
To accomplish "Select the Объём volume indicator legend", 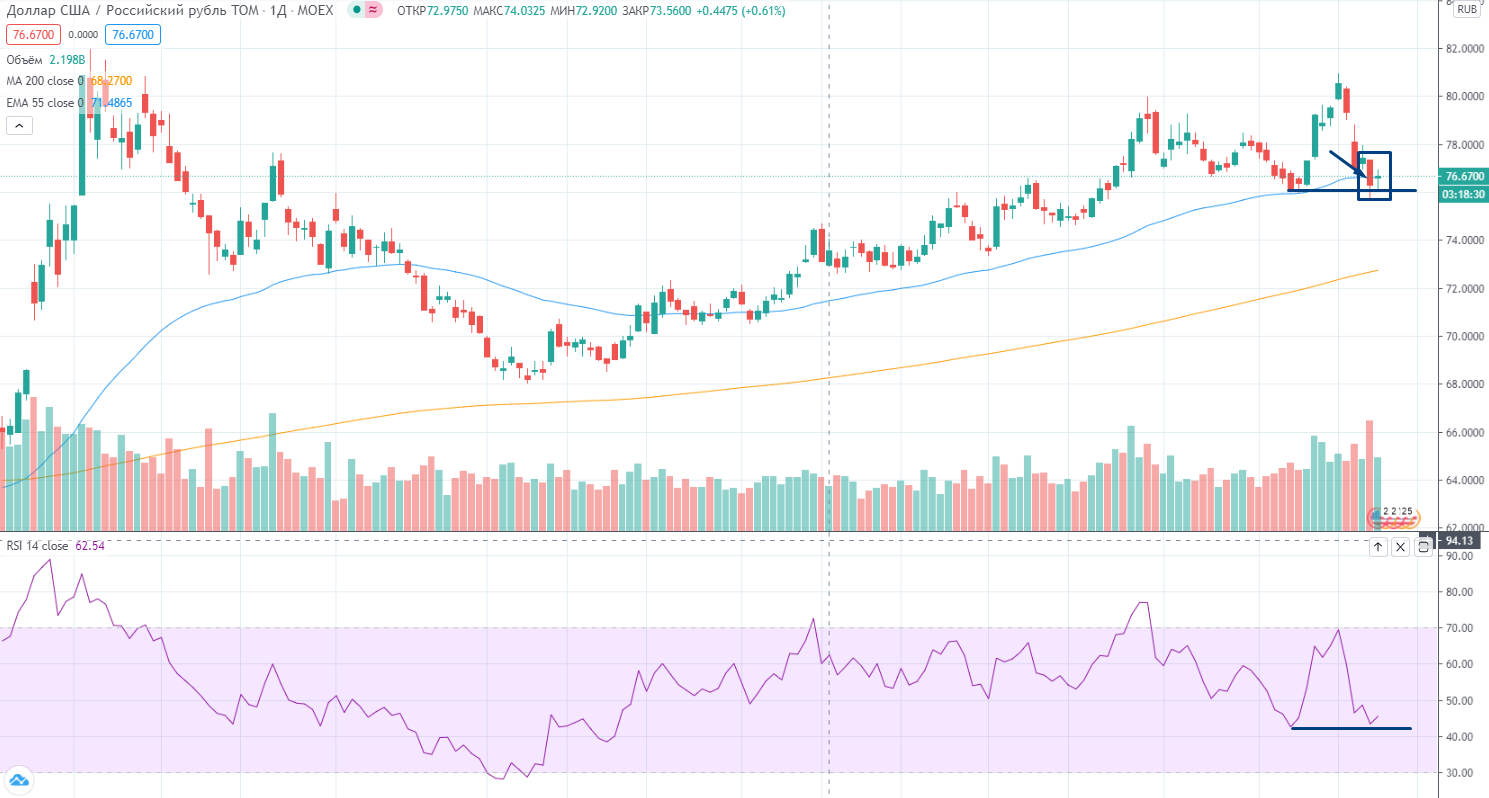I will (x=27, y=59).
